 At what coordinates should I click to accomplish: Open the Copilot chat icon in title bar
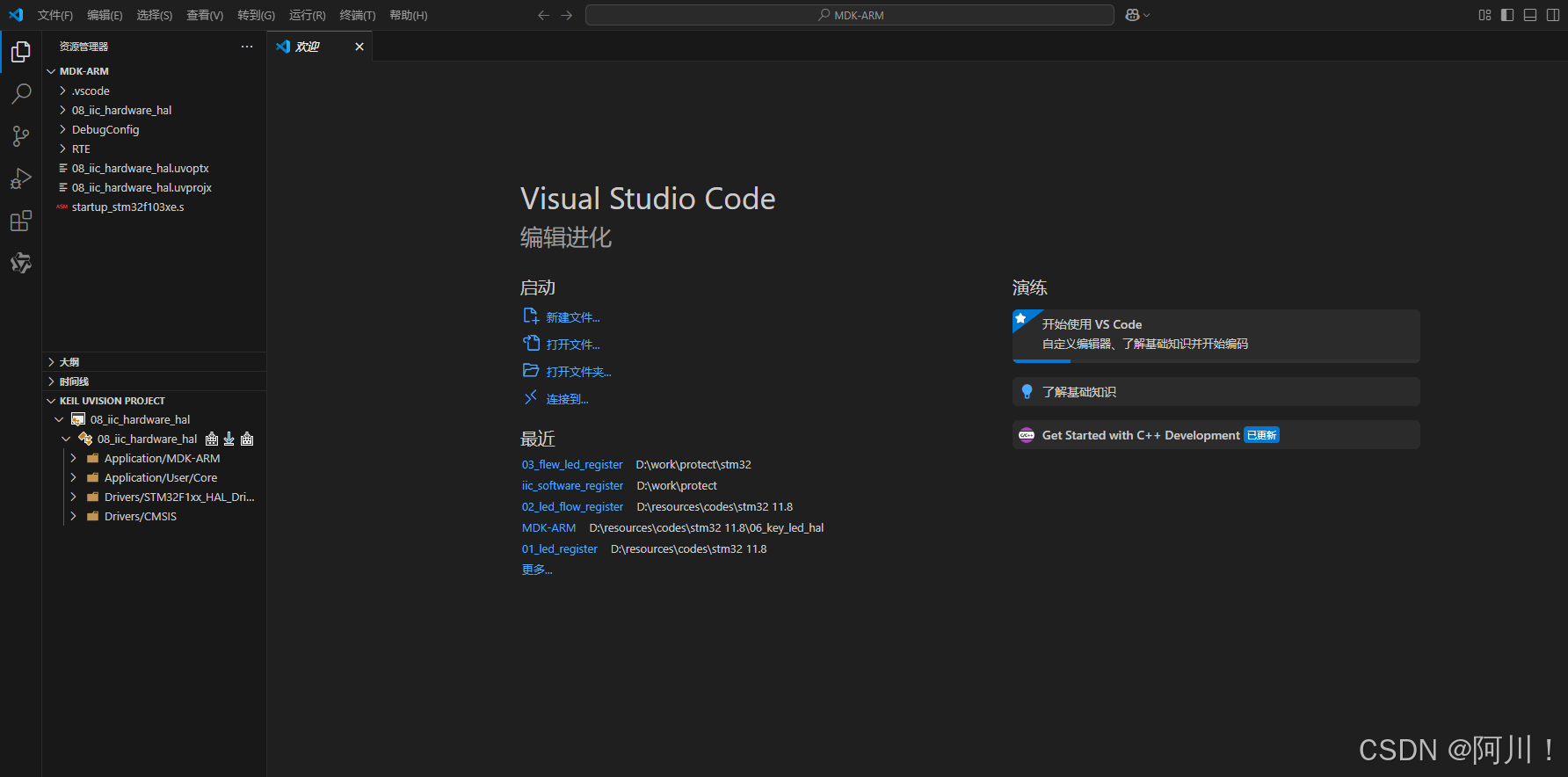tap(1133, 15)
